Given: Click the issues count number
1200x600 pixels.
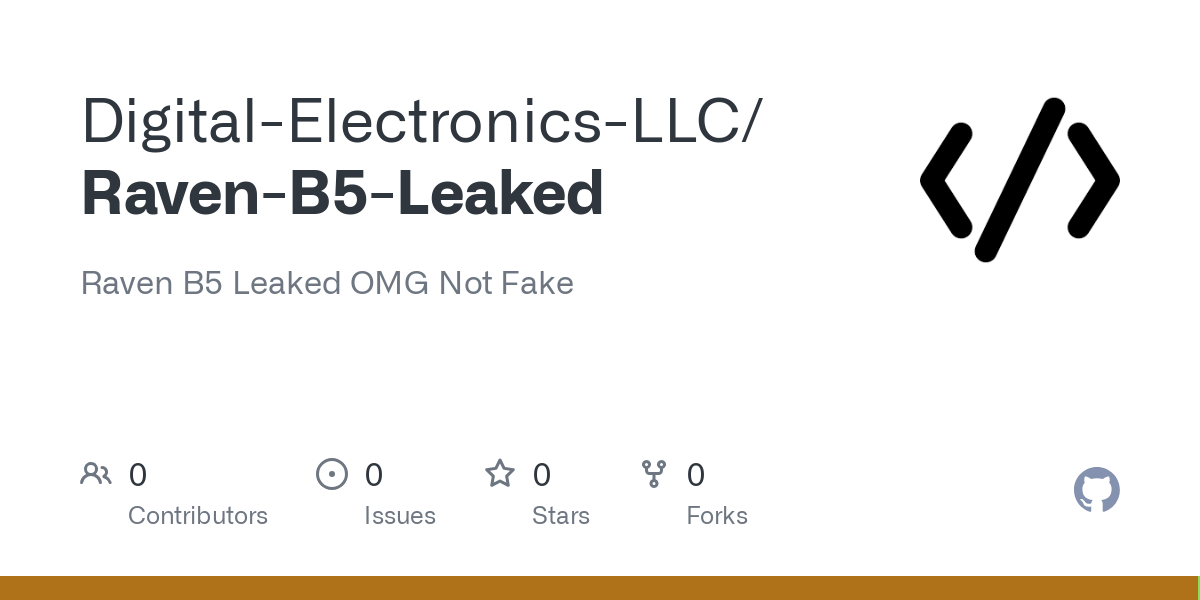Looking at the screenshot, I should point(374,475).
